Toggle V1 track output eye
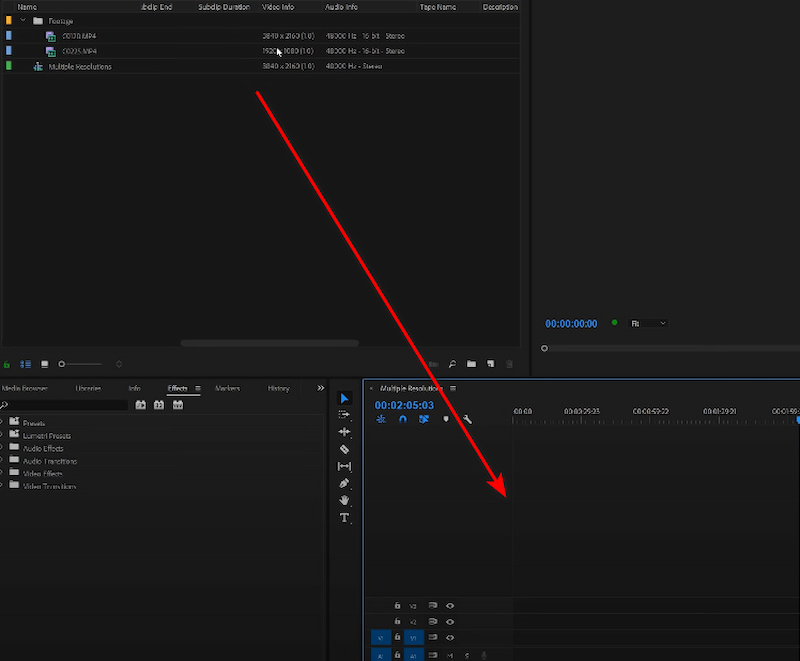 450,638
